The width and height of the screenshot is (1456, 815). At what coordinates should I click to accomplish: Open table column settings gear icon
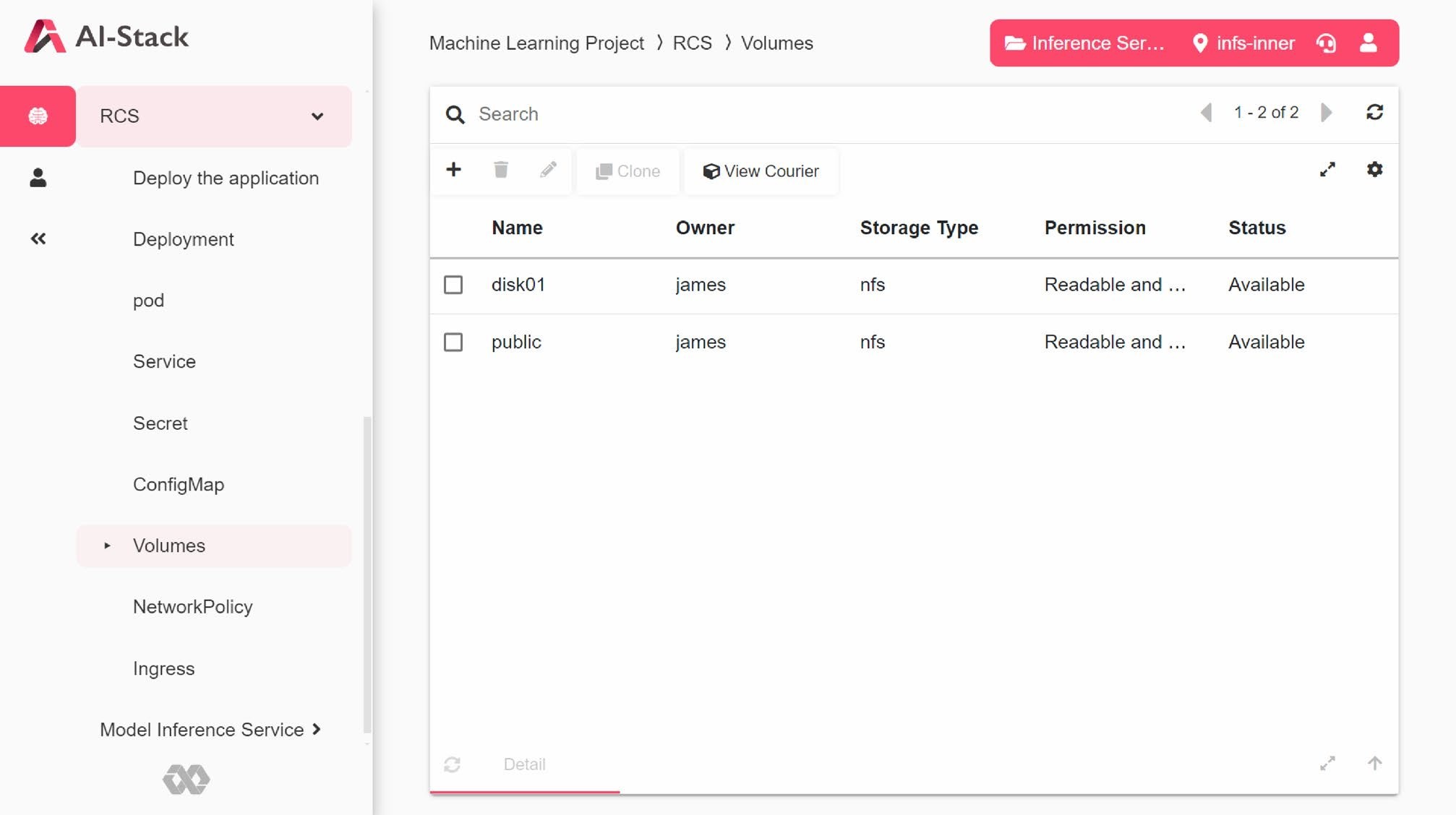pos(1374,170)
